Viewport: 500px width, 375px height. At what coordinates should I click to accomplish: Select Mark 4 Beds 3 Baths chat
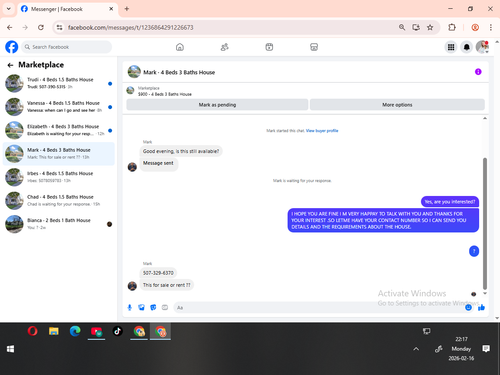tap(59, 154)
